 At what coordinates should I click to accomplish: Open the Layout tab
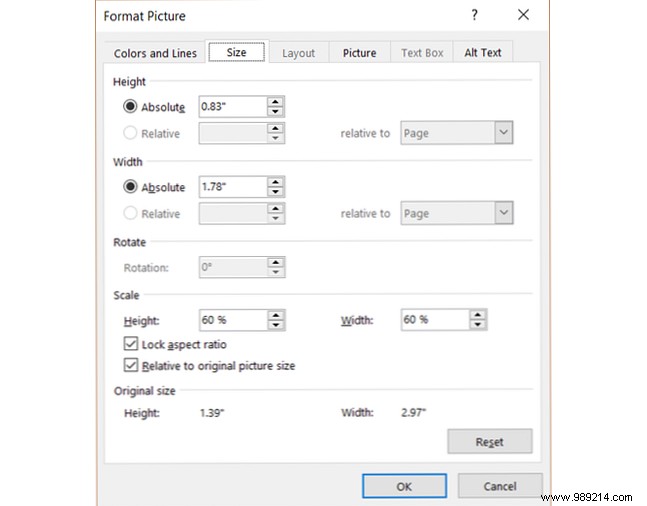(299, 53)
